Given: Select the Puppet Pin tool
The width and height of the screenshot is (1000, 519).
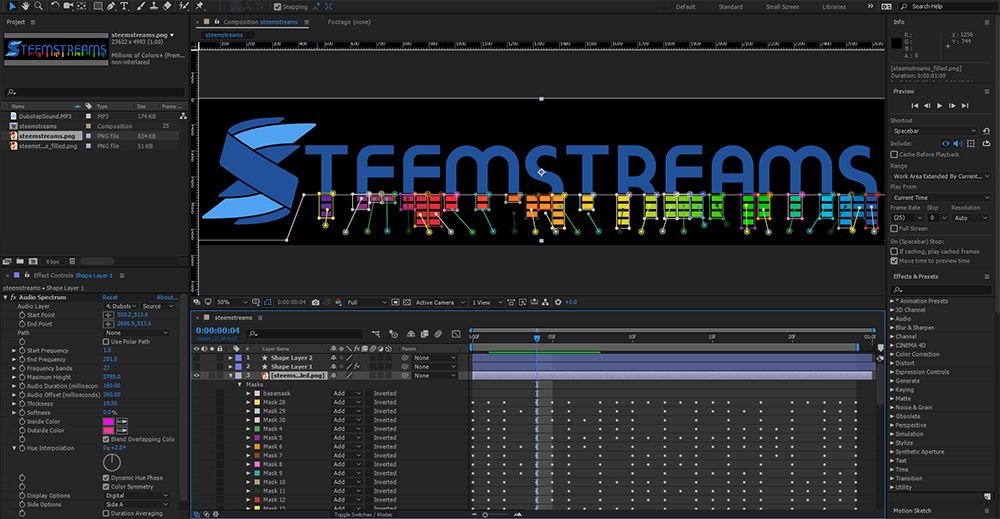Looking at the screenshot, I should click(200, 6).
